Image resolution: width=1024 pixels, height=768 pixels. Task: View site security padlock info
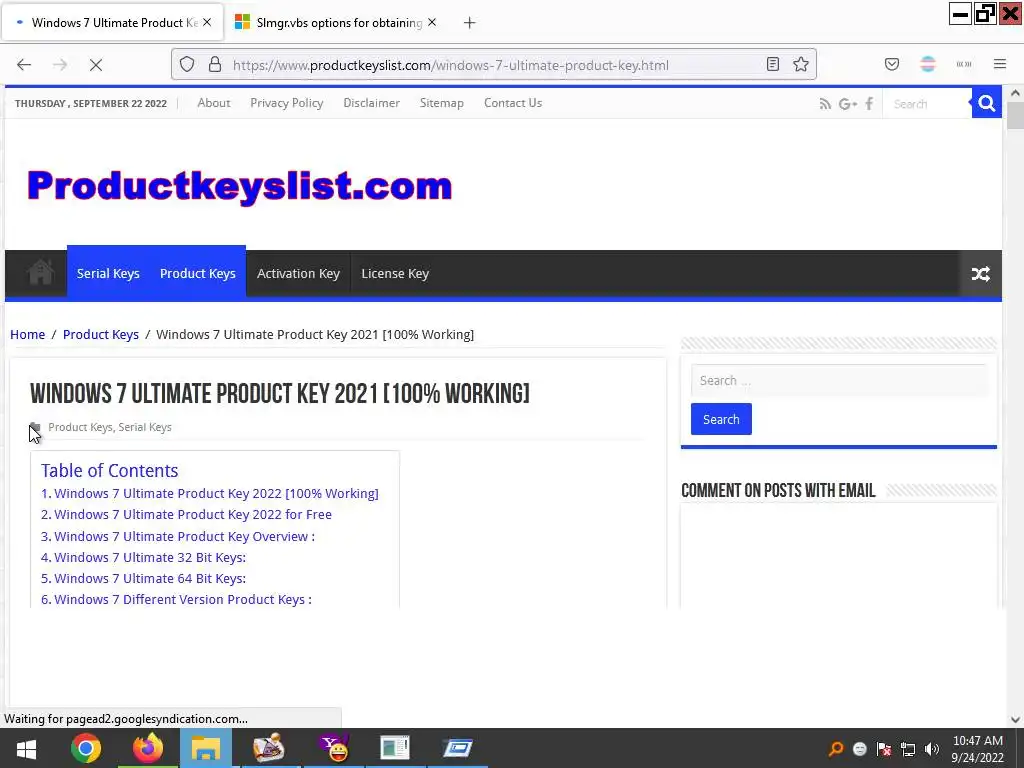tap(215, 65)
